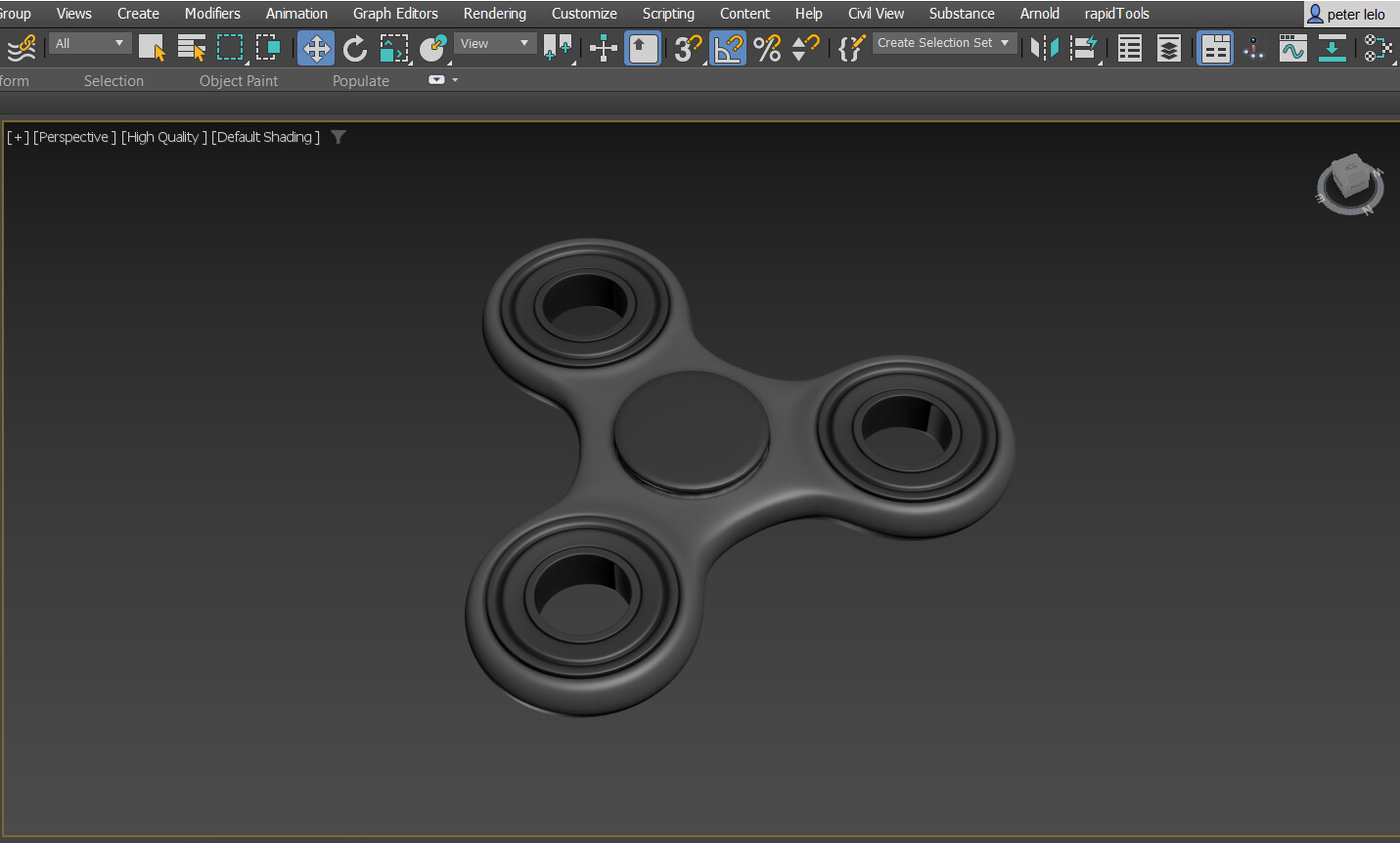
Task: Toggle the Scene Explorer
Action: (1129, 47)
